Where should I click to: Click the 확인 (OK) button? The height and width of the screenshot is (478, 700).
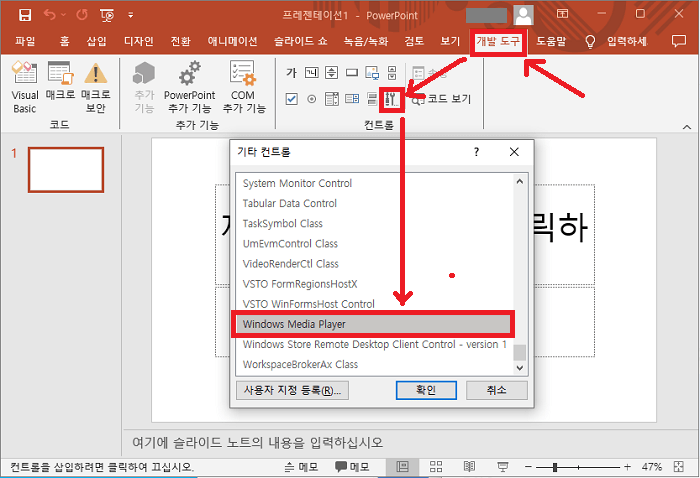[426, 391]
